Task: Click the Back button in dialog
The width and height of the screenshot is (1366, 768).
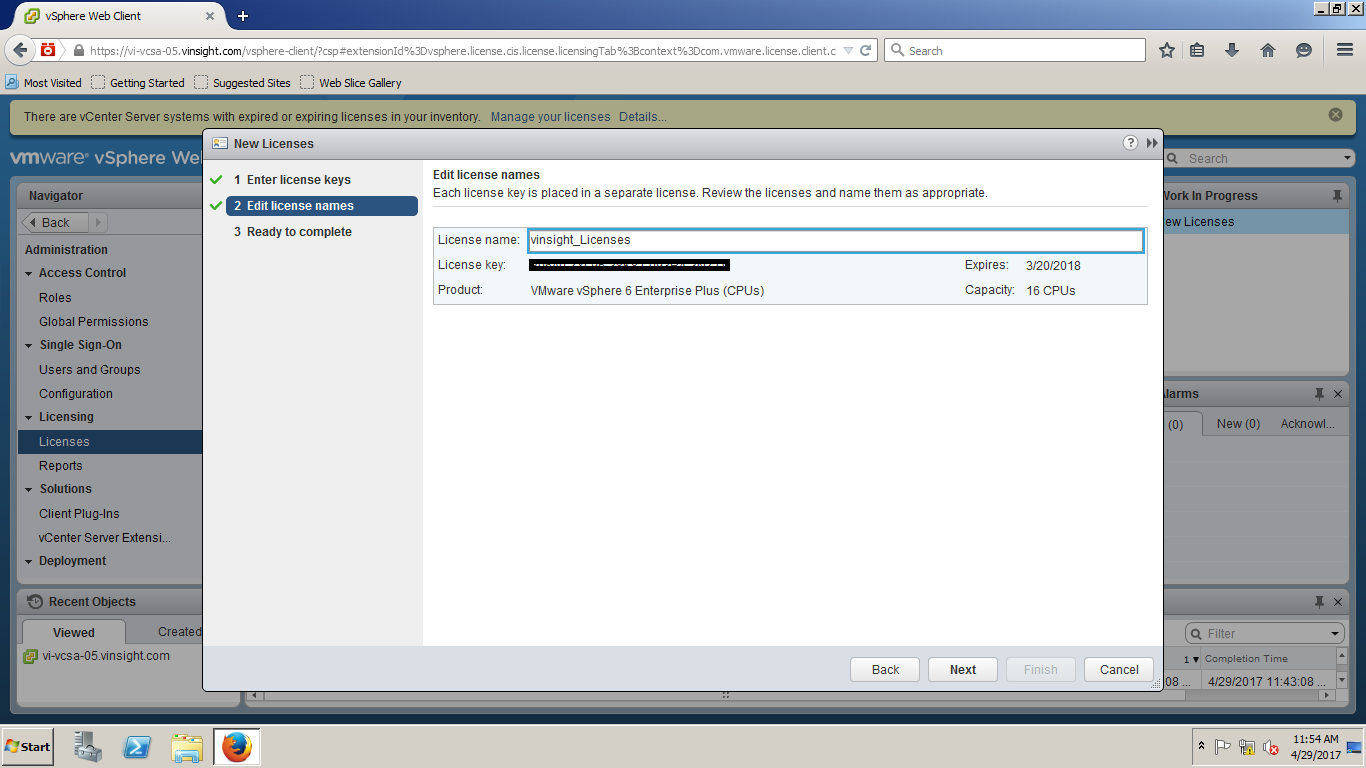Action: 885,670
